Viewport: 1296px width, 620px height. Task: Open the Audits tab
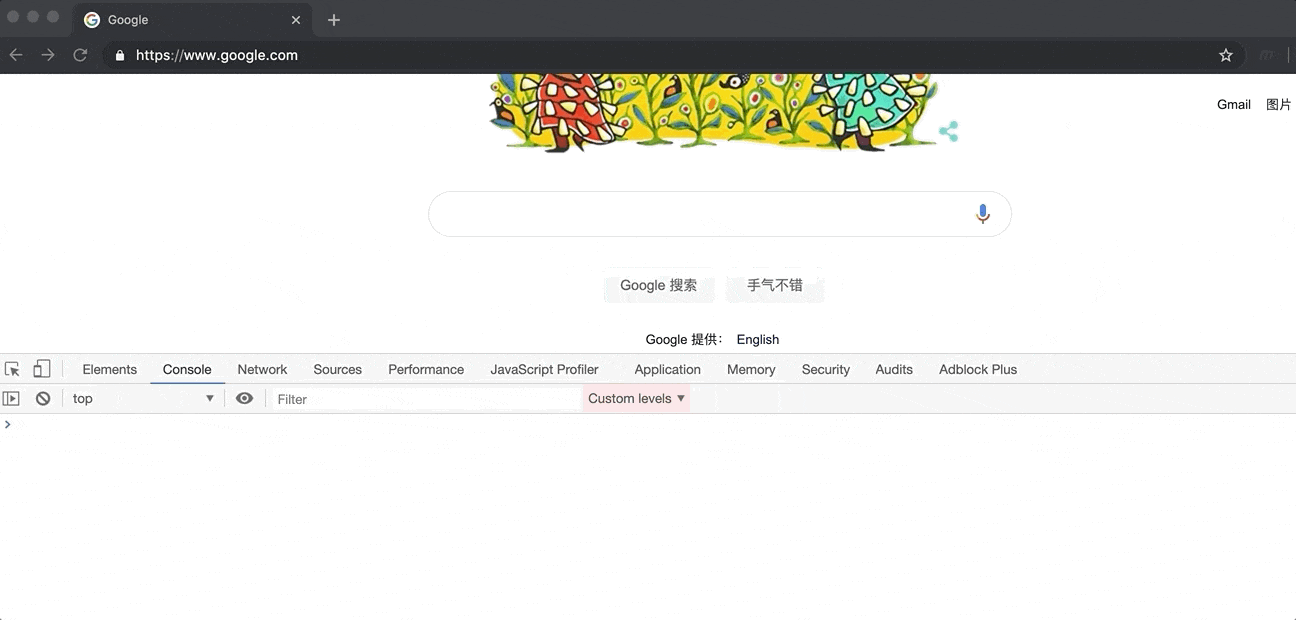point(894,369)
